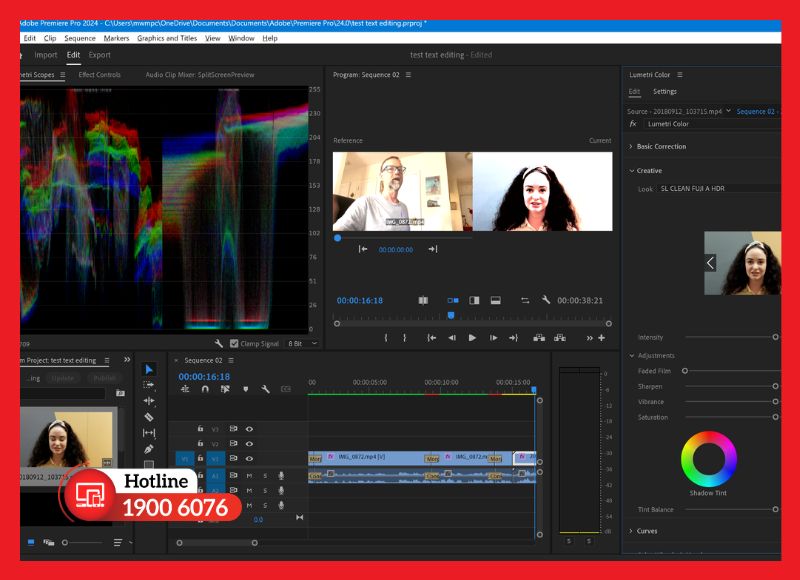
Task: Select side-by-side comparison layout
Action: coord(453,300)
